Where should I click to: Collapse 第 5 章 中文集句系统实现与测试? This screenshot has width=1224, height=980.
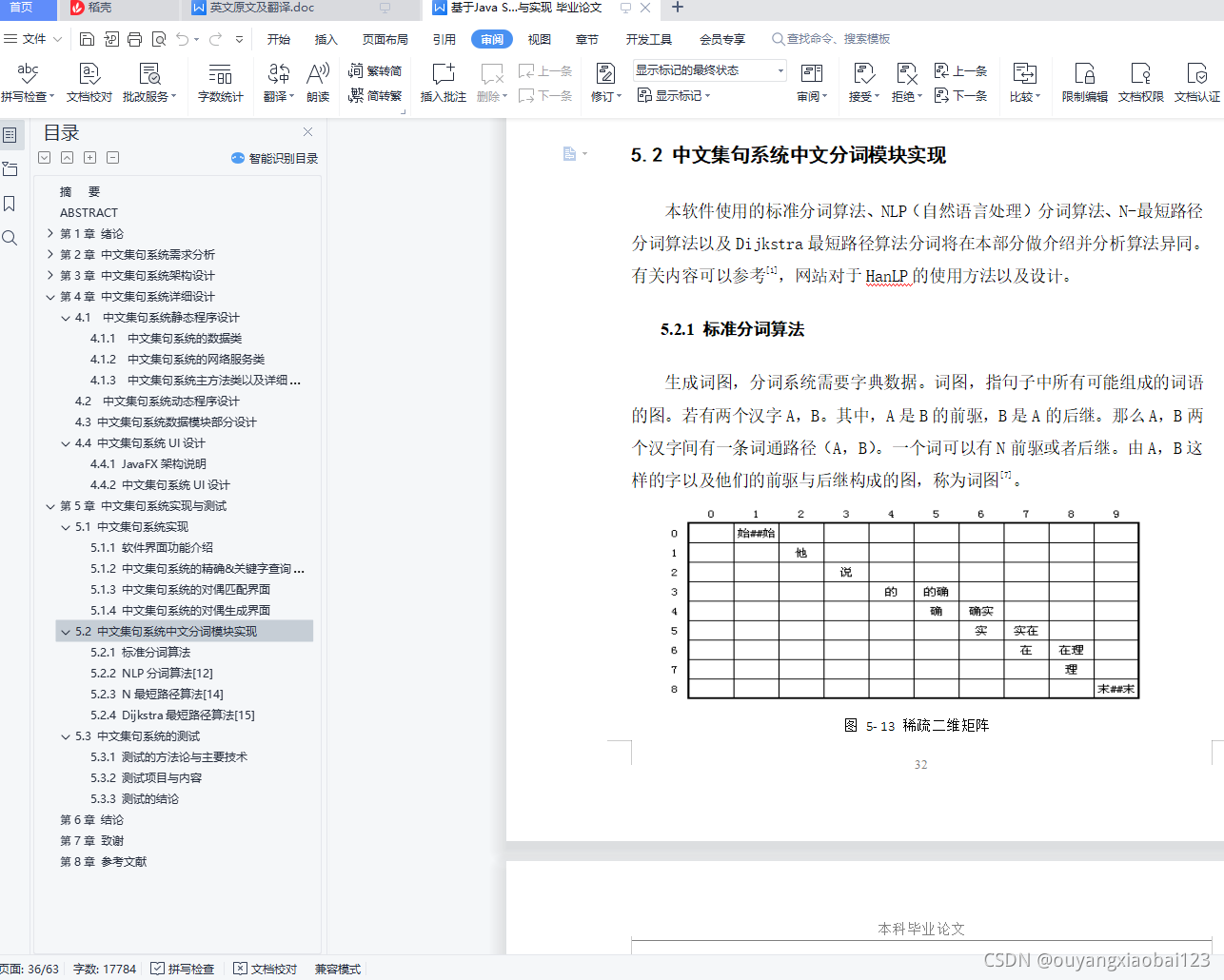[x=50, y=505]
